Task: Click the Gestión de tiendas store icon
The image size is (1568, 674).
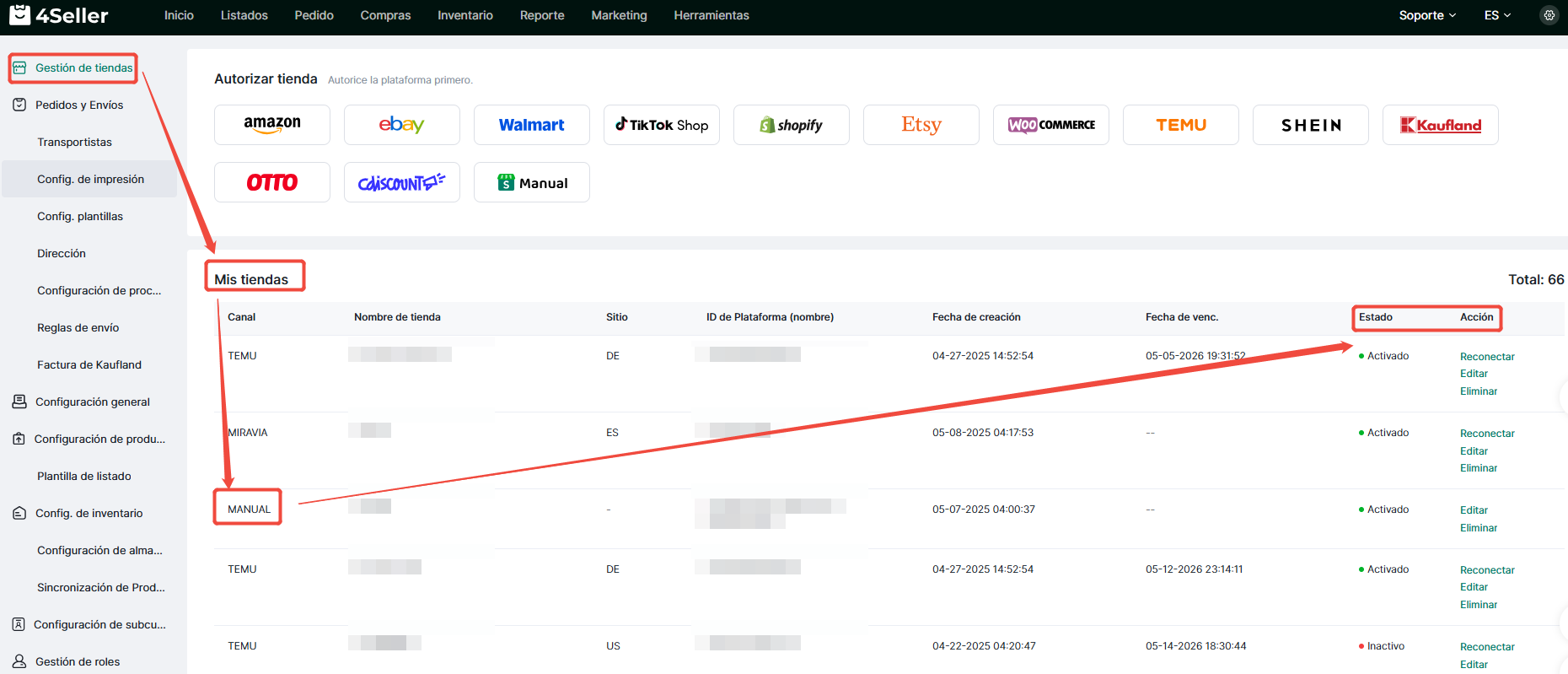Action: [x=19, y=67]
